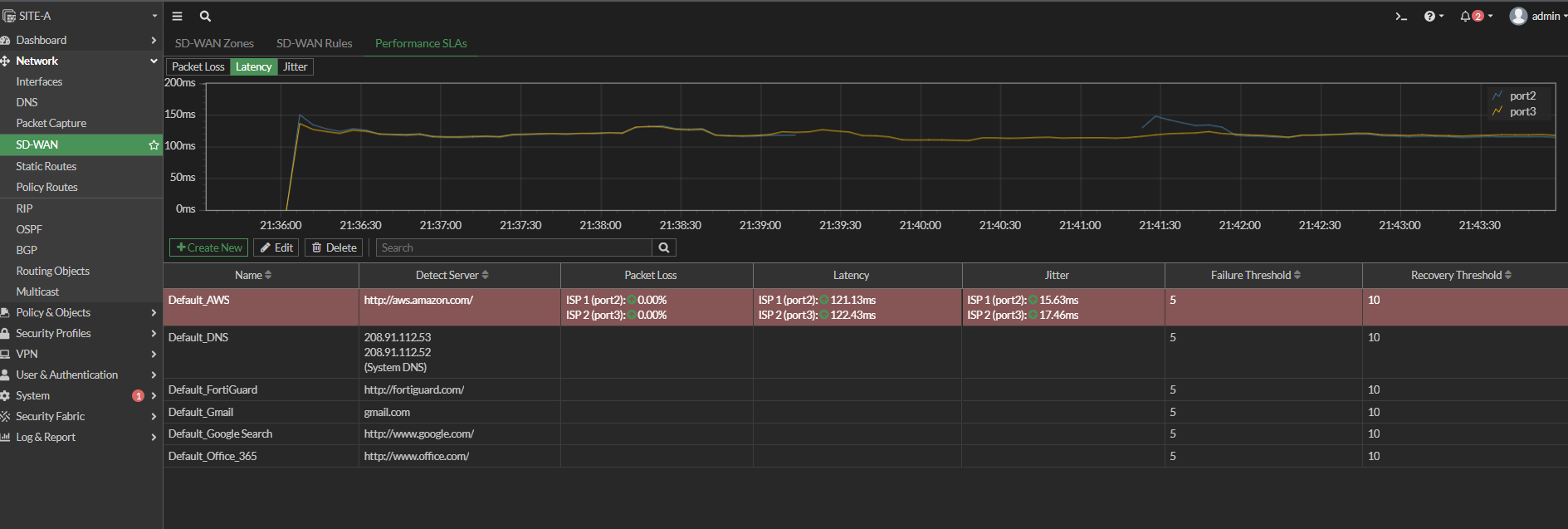Image resolution: width=1568 pixels, height=529 pixels.
Task: Open the CLI console icon
Action: click(x=1401, y=17)
